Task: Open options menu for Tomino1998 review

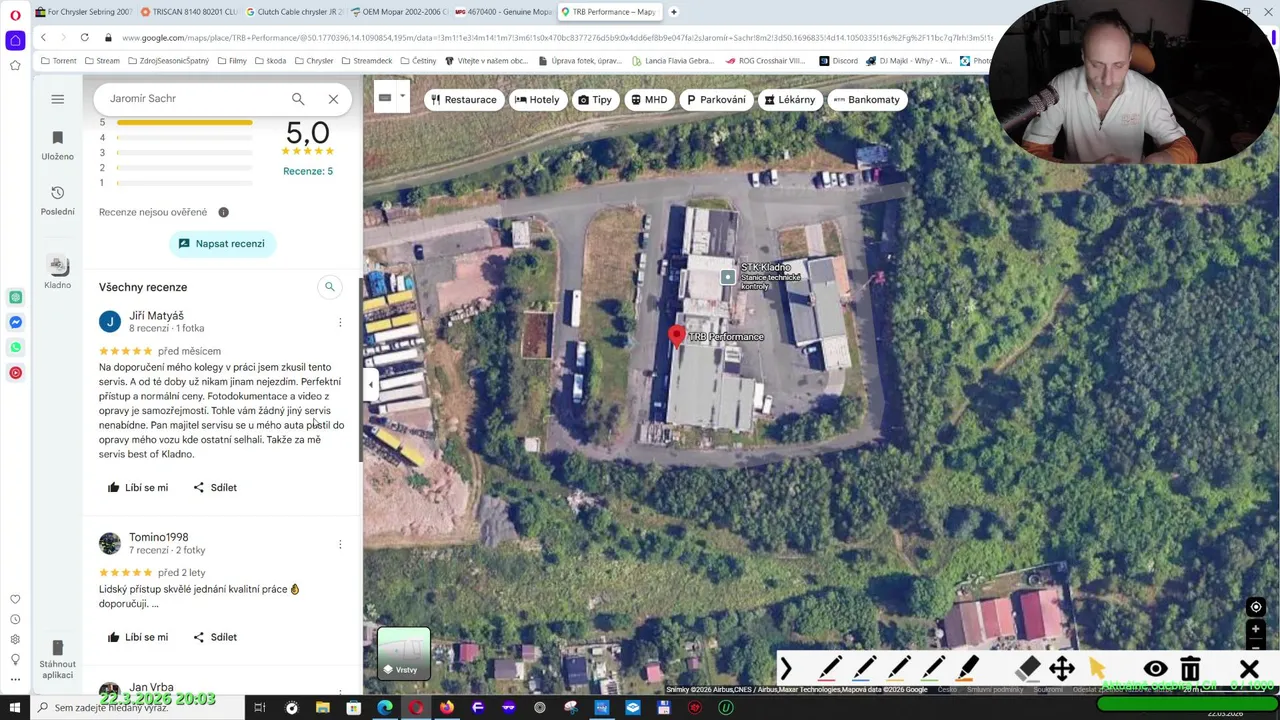Action: click(340, 544)
